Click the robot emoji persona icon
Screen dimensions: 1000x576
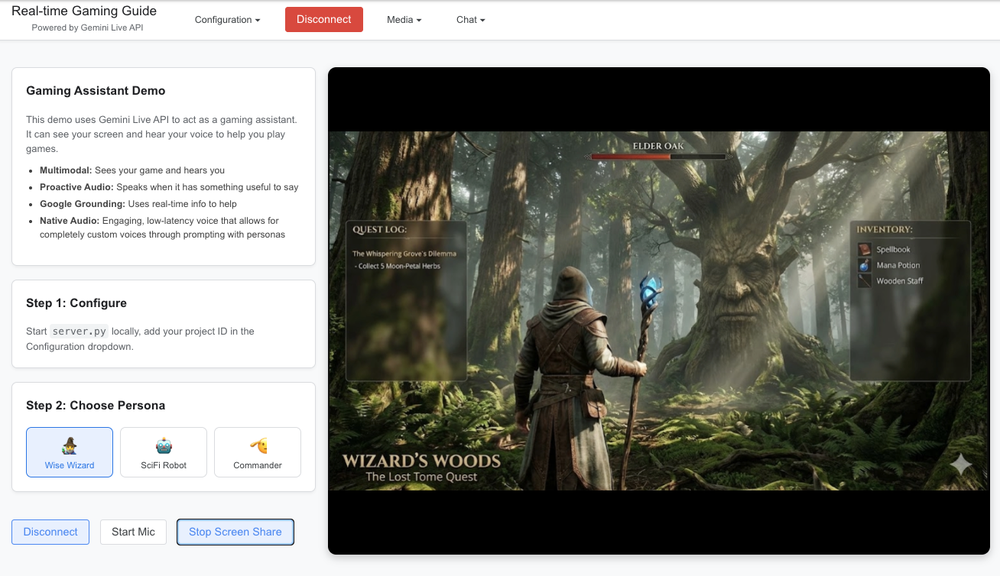[x=163, y=446]
